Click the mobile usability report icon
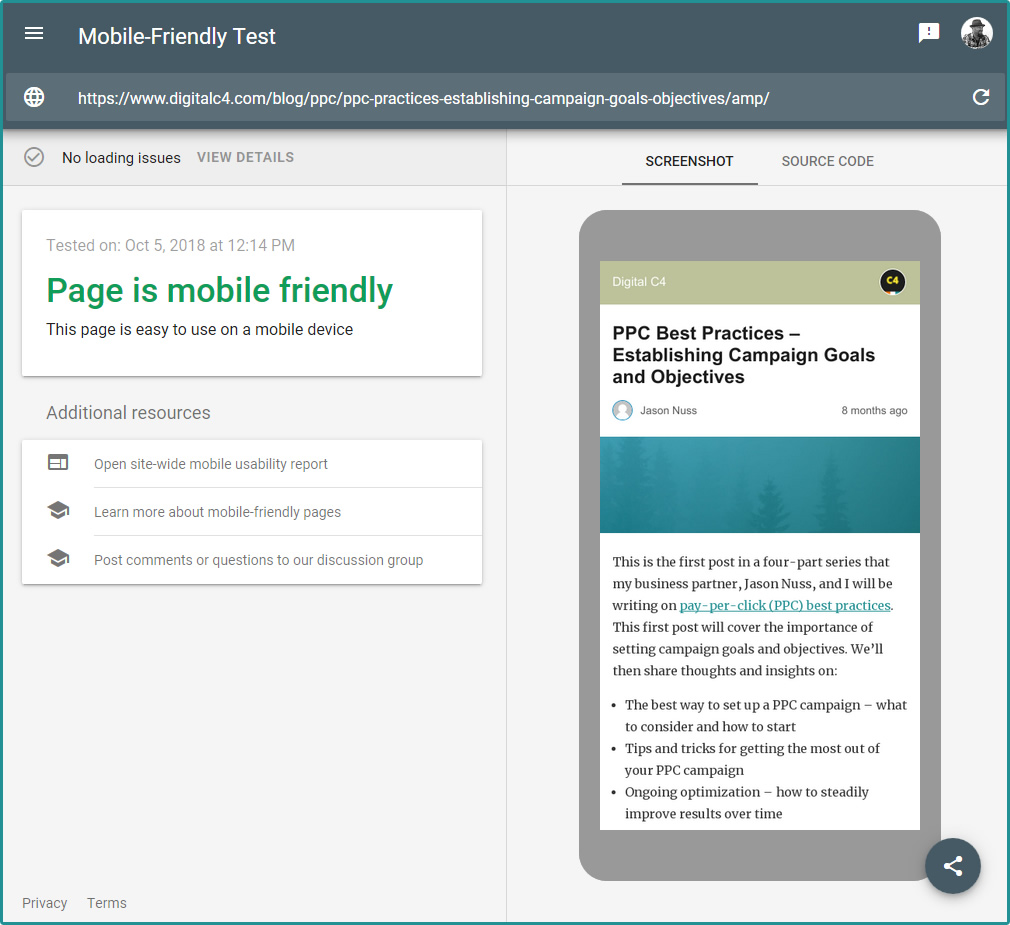This screenshot has width=1010, height=925. (58, 463)
